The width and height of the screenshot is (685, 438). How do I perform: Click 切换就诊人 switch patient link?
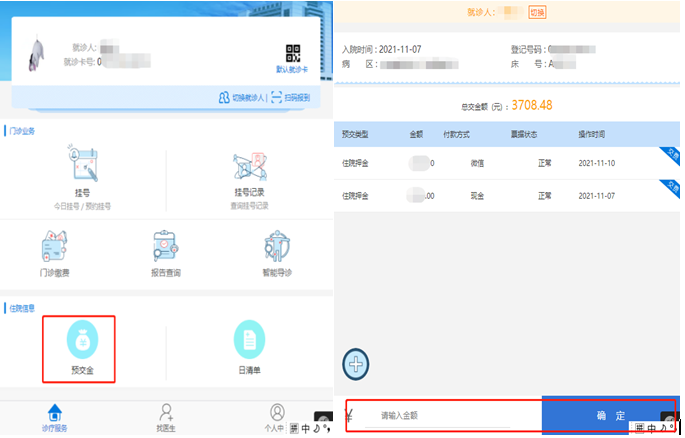coord(241,97)
